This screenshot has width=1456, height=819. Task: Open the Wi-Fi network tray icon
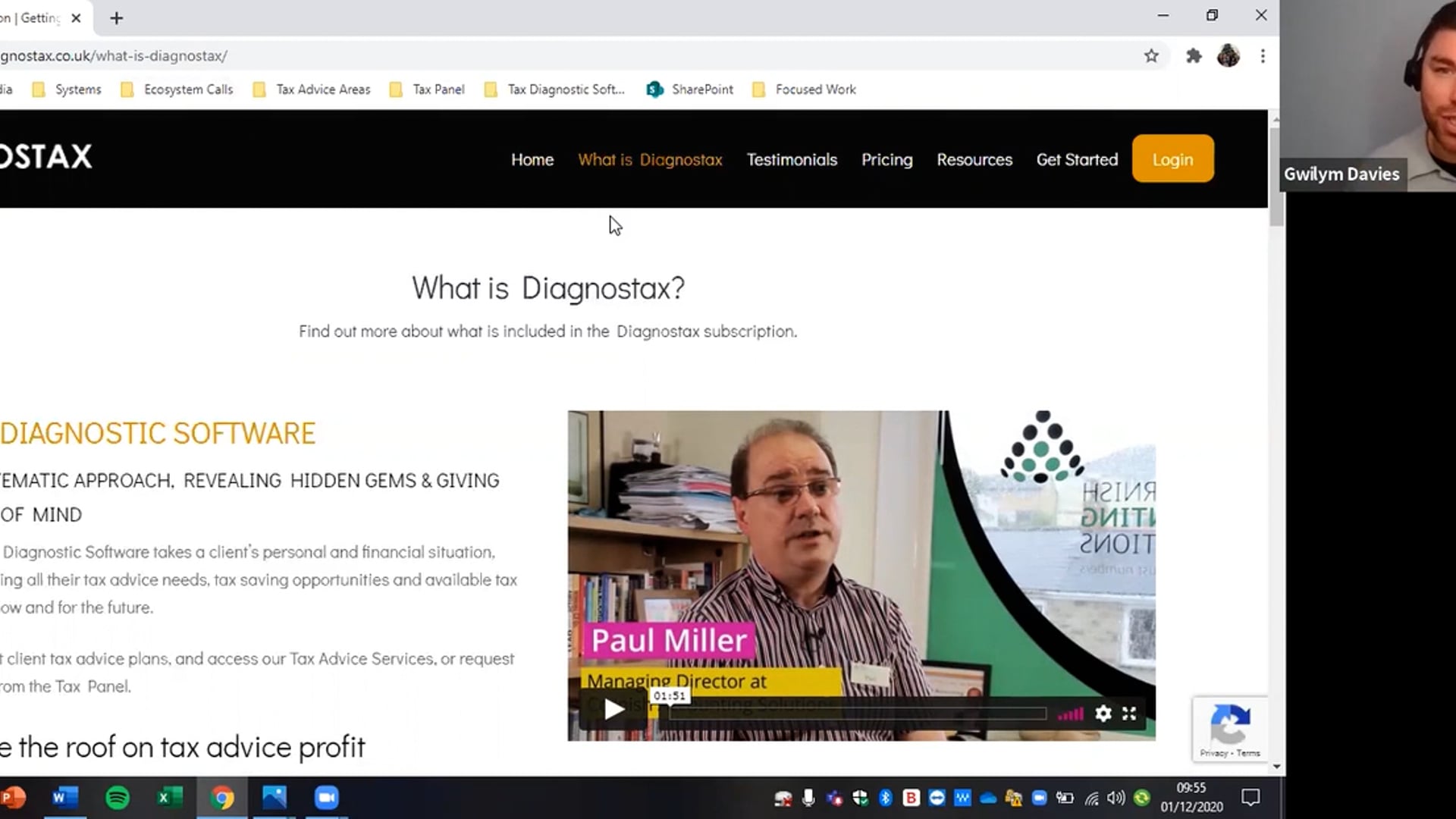[x=1091, y=798]
